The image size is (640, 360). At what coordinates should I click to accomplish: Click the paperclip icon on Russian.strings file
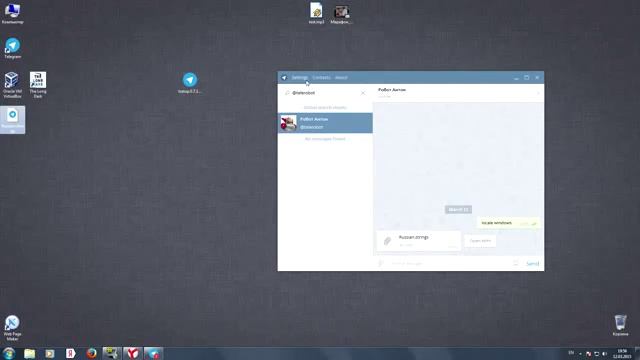pos(387,241)
